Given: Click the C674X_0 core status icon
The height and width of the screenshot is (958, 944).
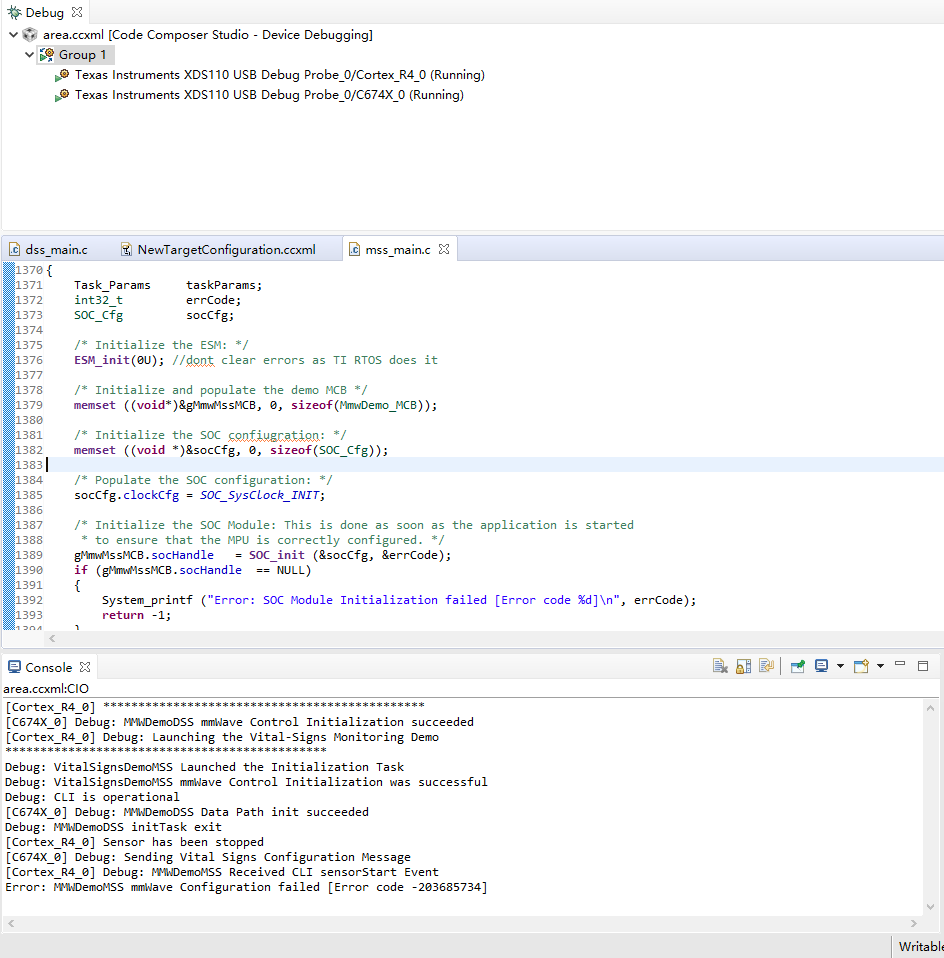Looking at the screenshot, I should click(62, 95).
